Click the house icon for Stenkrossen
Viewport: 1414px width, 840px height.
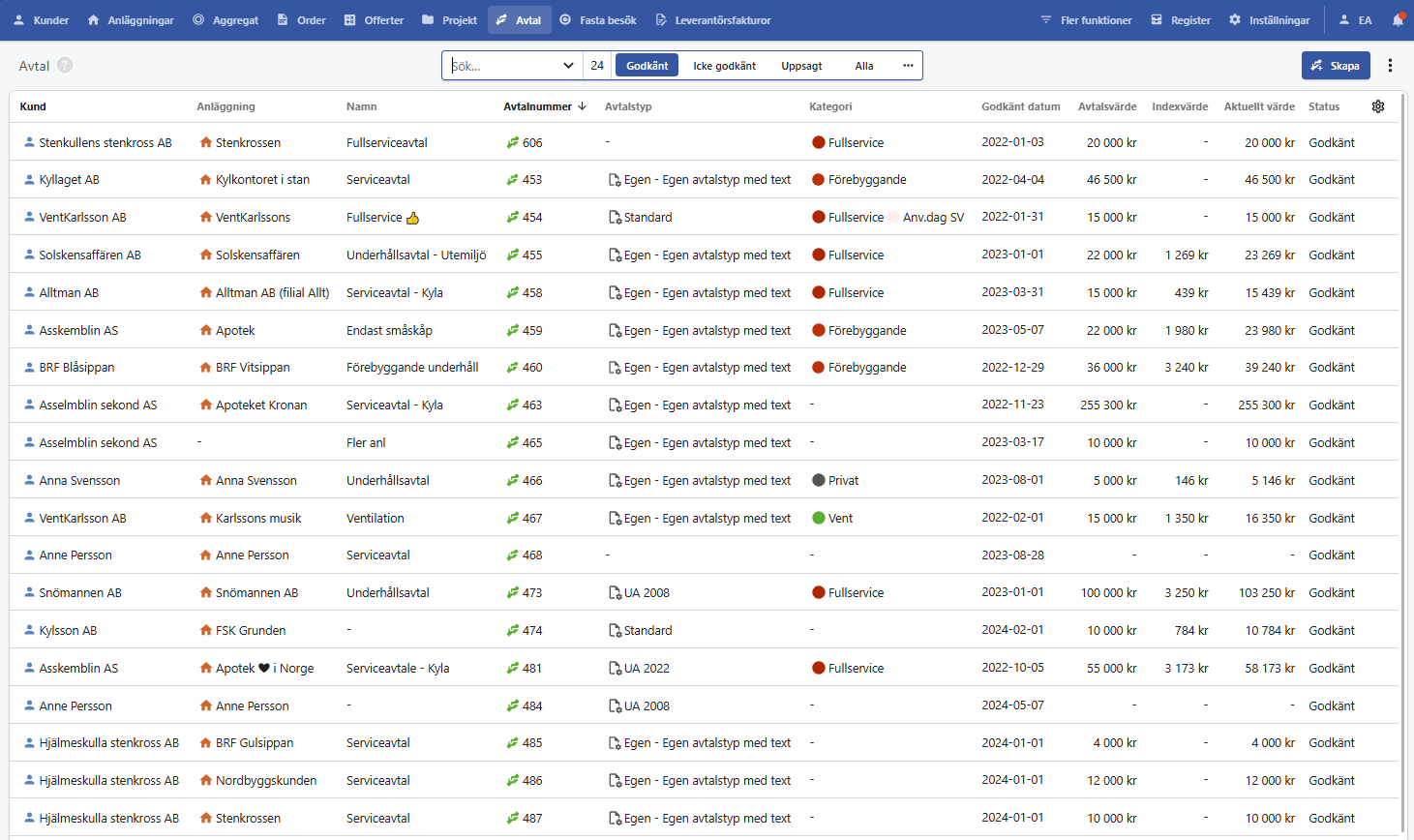coord(205,142)
